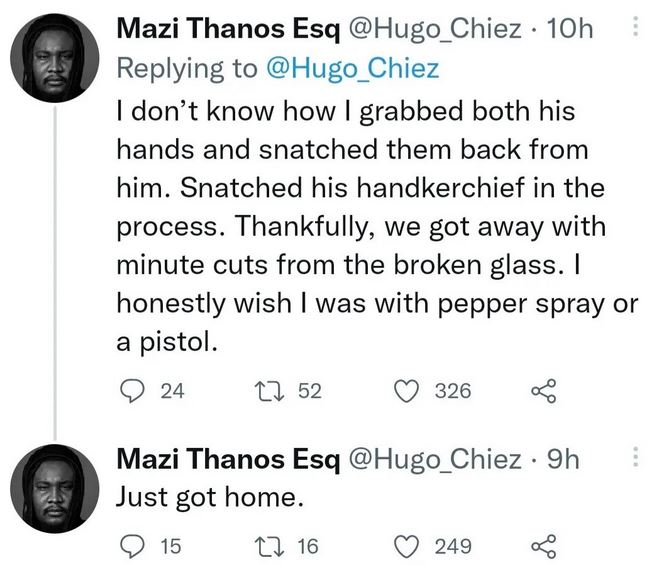
Task: Click the second tweet's profile avatar
Action: pyautogui.click(x=50, y=487)
